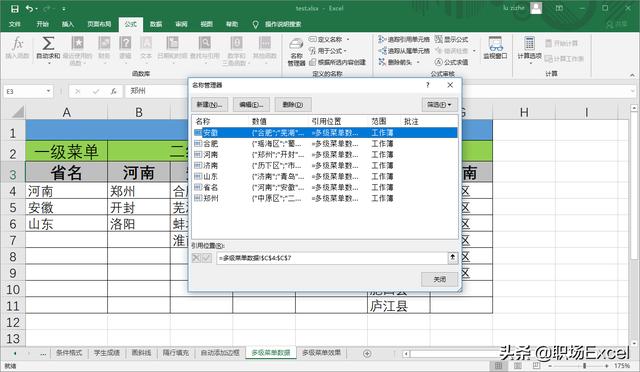This screenshot has height=372, width=640.
Task: Click Trace Dependents (追踪从属单元格)
Action: [x=404, y=51]
